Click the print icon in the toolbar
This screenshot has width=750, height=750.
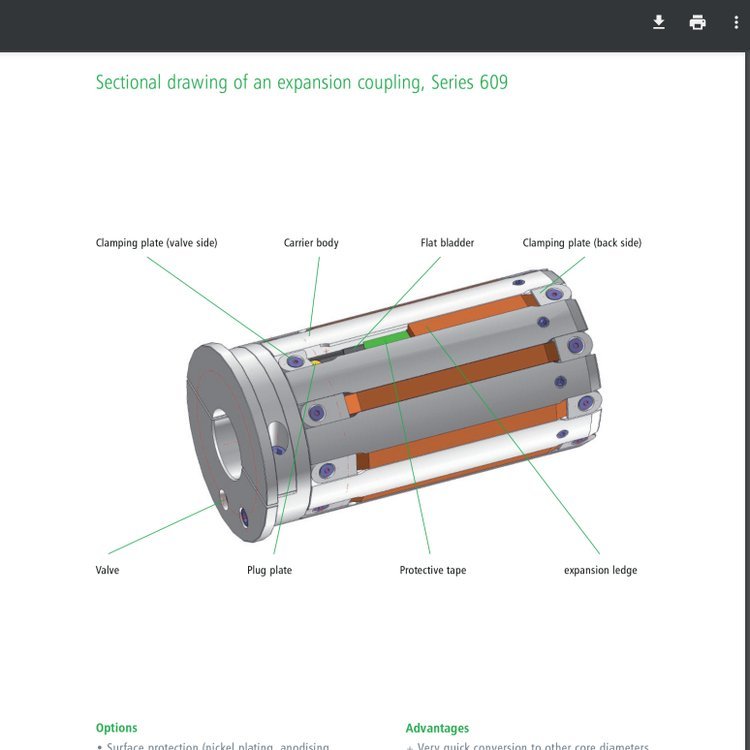[698, 22]
